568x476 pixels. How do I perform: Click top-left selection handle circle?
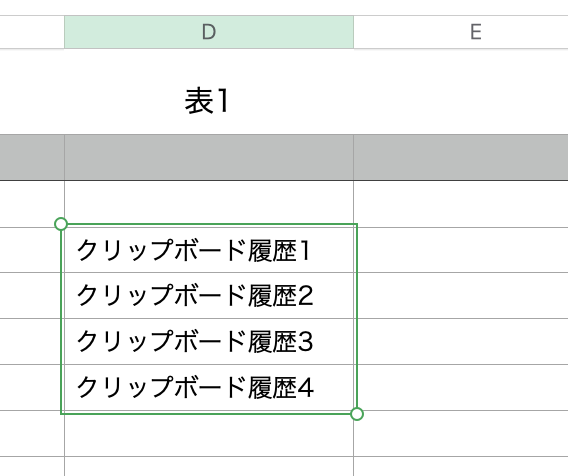click(61, 224)
